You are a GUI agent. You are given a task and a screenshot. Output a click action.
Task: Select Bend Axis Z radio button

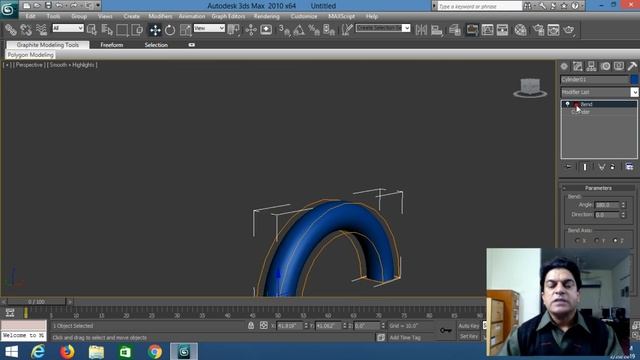tap(615, 241)
